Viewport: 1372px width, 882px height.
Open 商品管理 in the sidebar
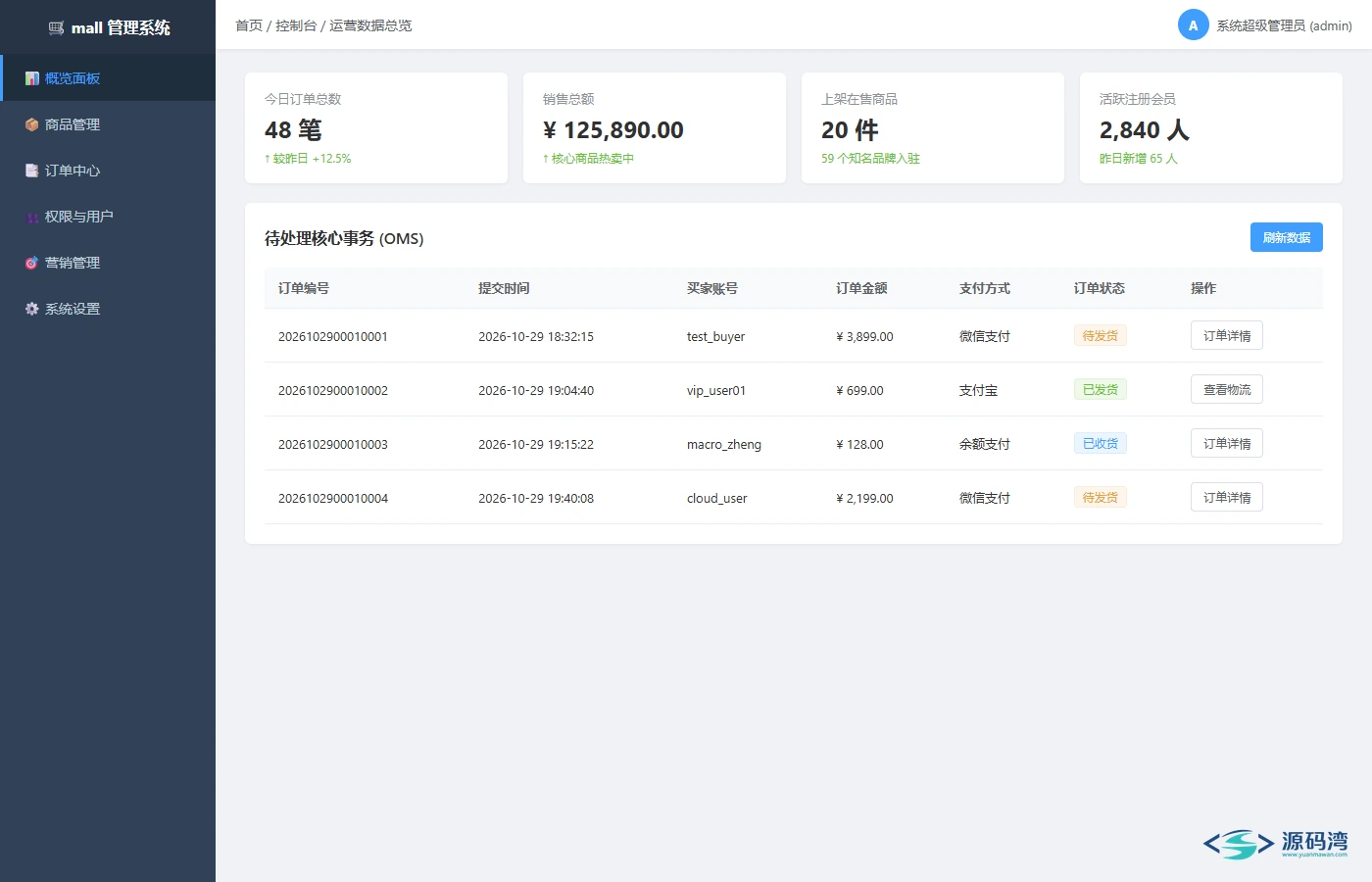108,124
